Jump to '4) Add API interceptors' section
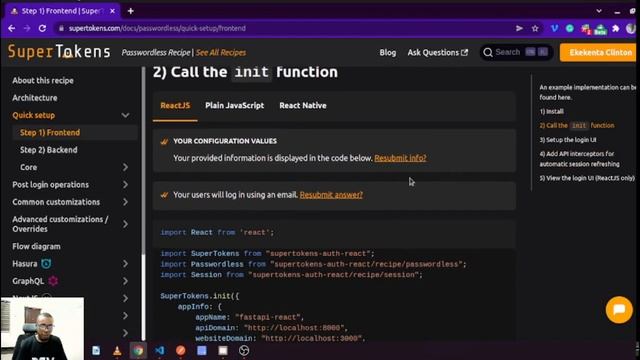This screenshot has height=360, width=640. (x=580, y=159)
